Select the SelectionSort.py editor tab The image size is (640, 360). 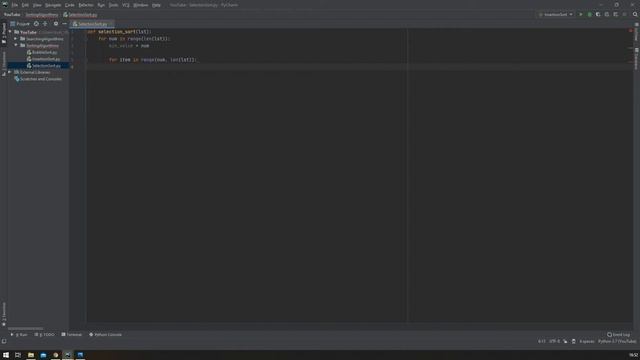click(92, 24)
